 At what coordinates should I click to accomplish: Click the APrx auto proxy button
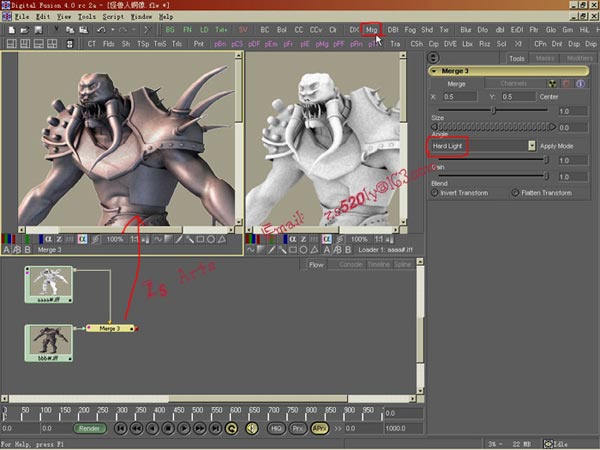coord(320,429)
